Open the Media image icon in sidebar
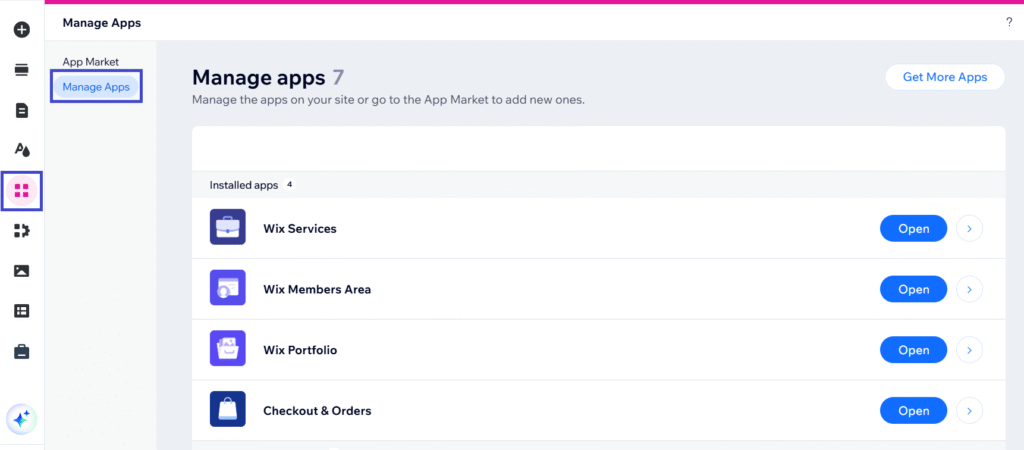 pos(21,271)
